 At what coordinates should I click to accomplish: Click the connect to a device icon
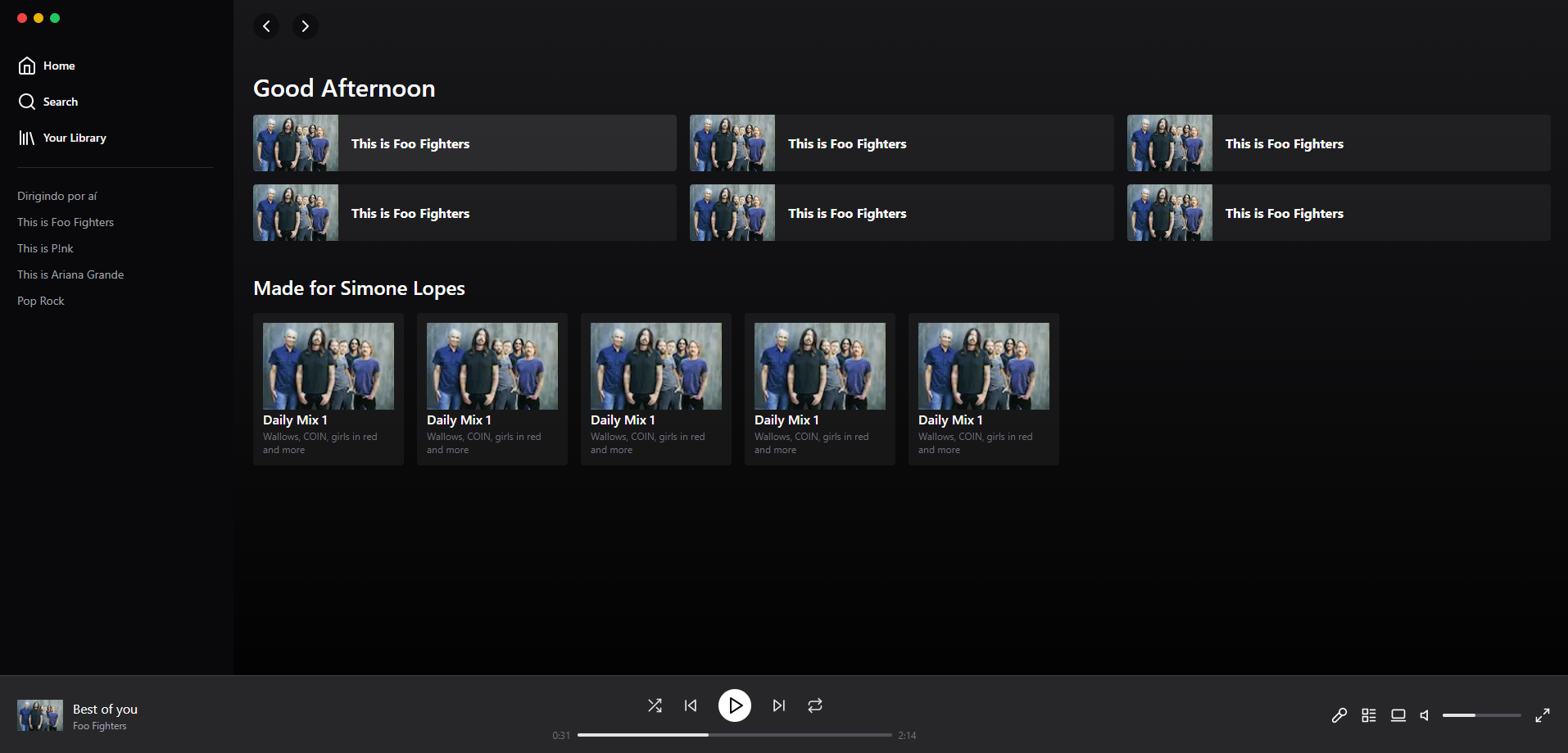click(x=1398, y=714)
